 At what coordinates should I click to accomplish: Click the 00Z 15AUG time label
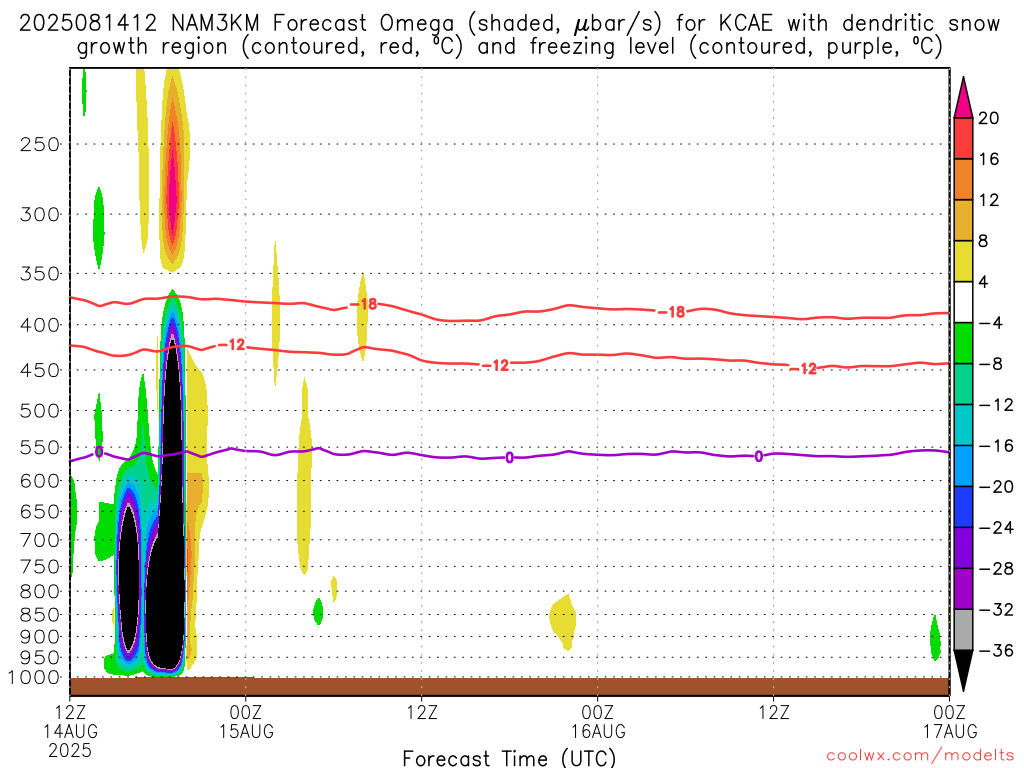[x=246, y=721]
